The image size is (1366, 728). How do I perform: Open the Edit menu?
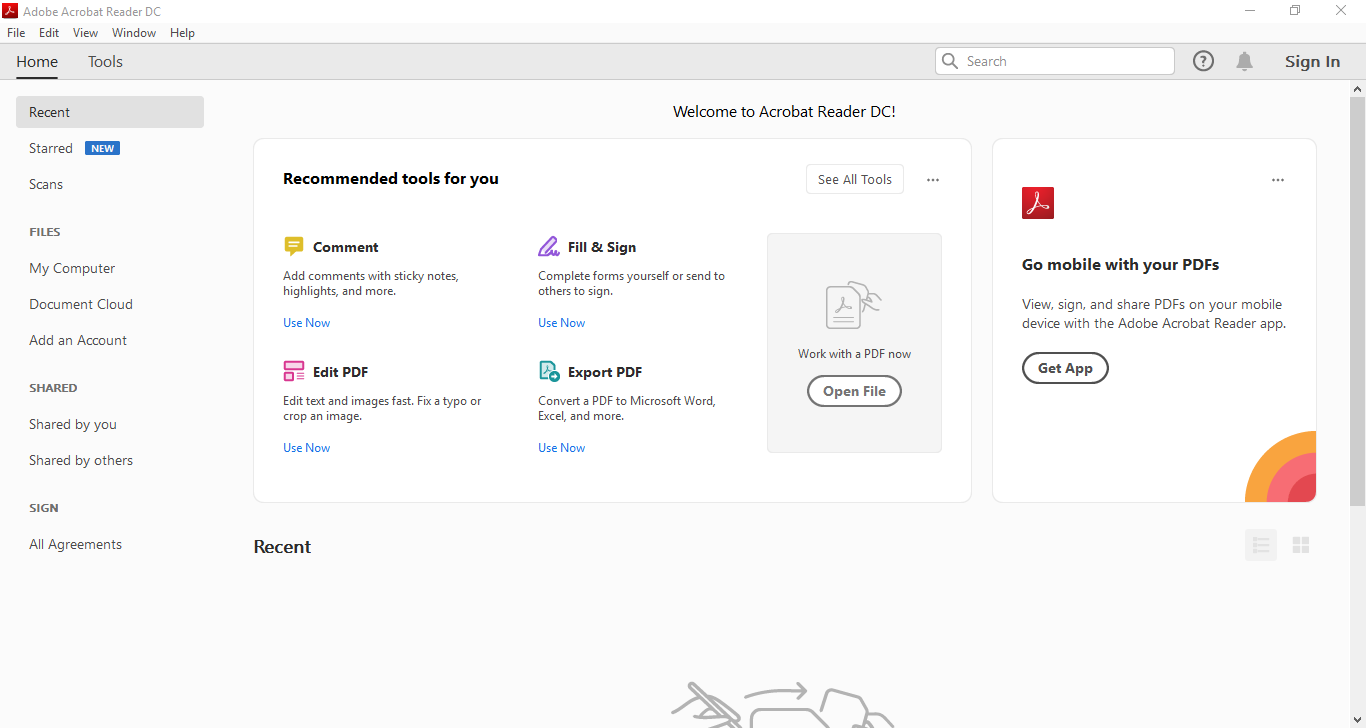tap(49, 33)
